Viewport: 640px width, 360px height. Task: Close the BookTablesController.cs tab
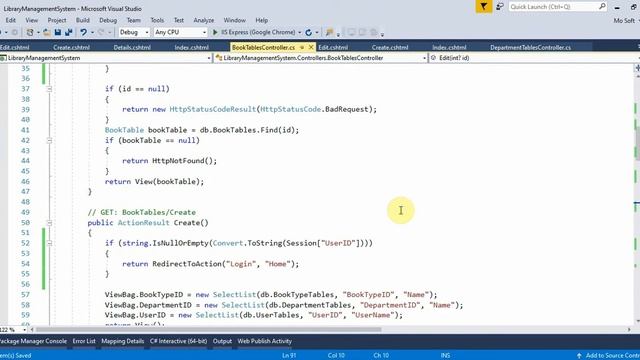point(311,47)
